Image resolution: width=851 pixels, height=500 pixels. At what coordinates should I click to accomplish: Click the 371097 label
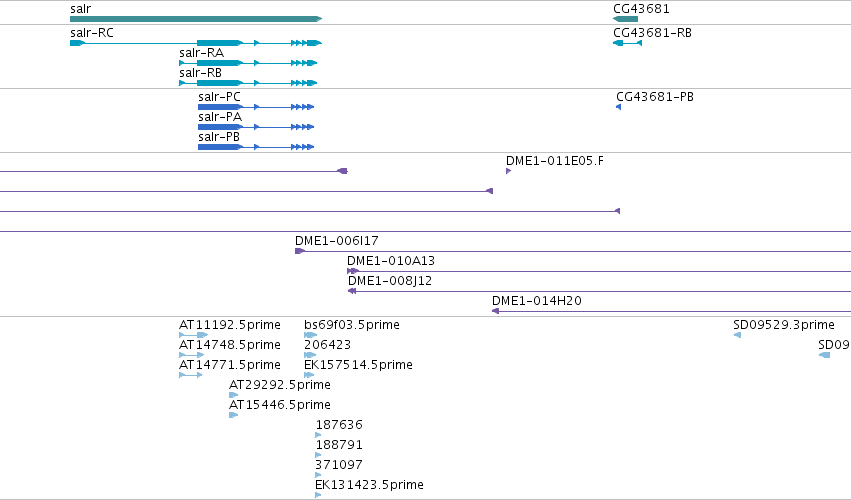[339, 465]
